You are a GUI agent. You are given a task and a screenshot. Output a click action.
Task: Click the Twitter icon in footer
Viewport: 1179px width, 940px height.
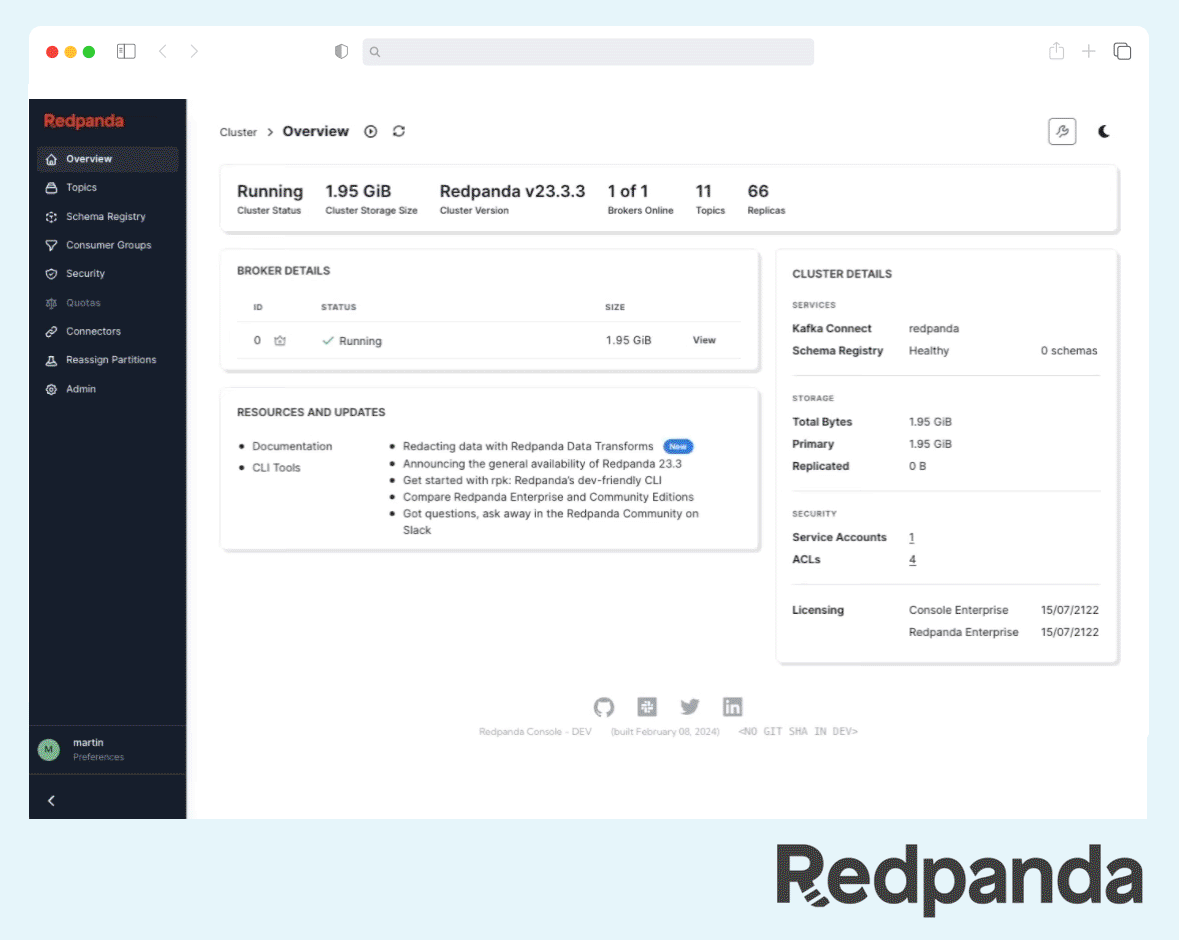coord(690,707)
